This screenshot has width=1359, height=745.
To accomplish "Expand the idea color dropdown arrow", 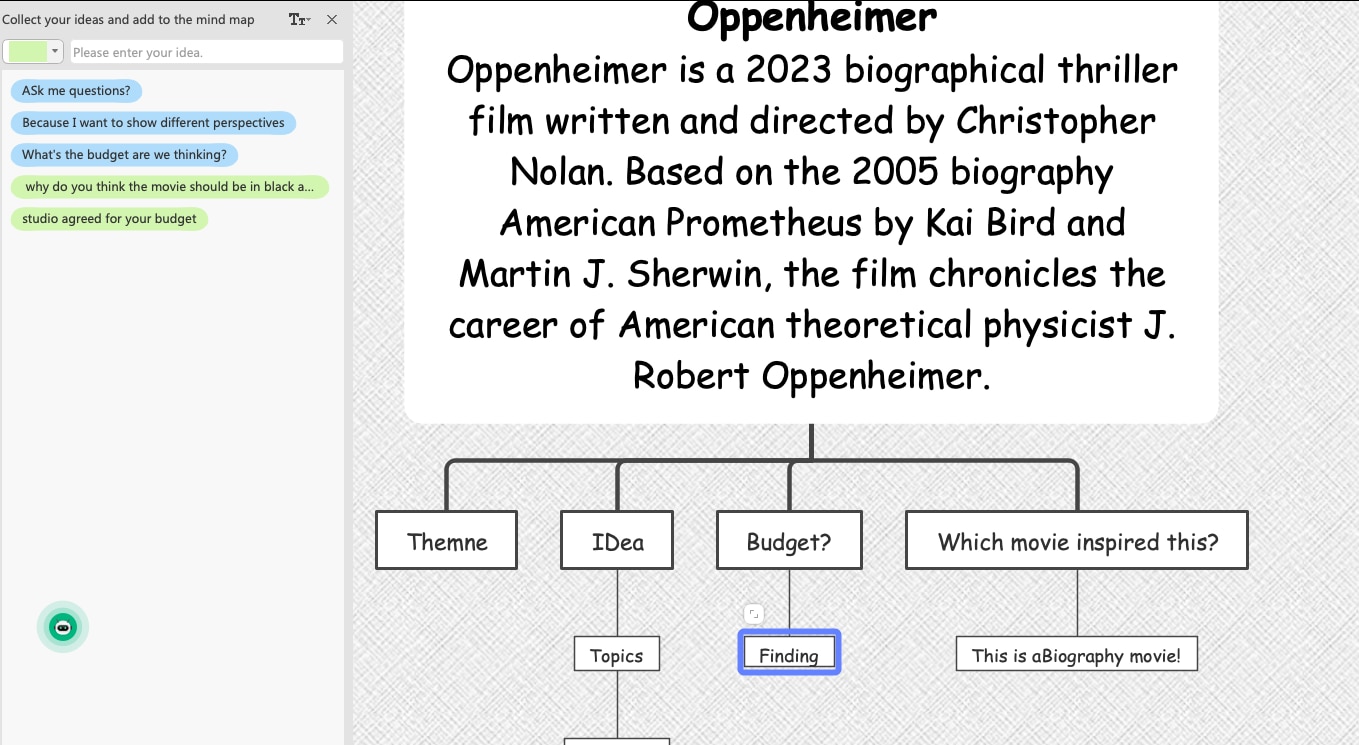I will pos(55,52).
